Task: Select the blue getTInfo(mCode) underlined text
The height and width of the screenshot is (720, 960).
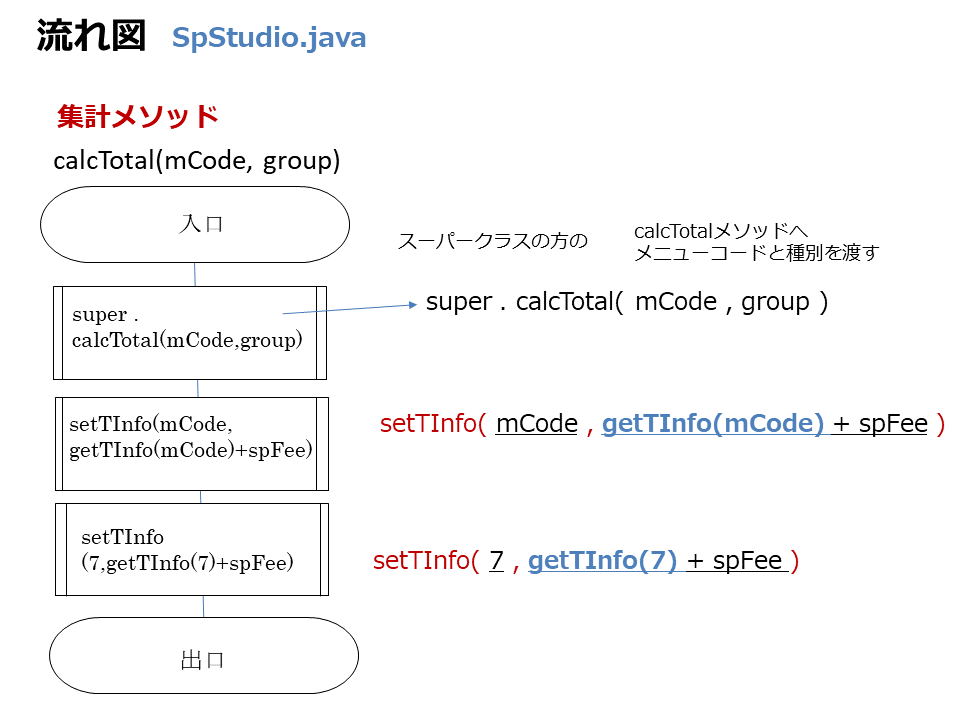Action: point(713,424)
